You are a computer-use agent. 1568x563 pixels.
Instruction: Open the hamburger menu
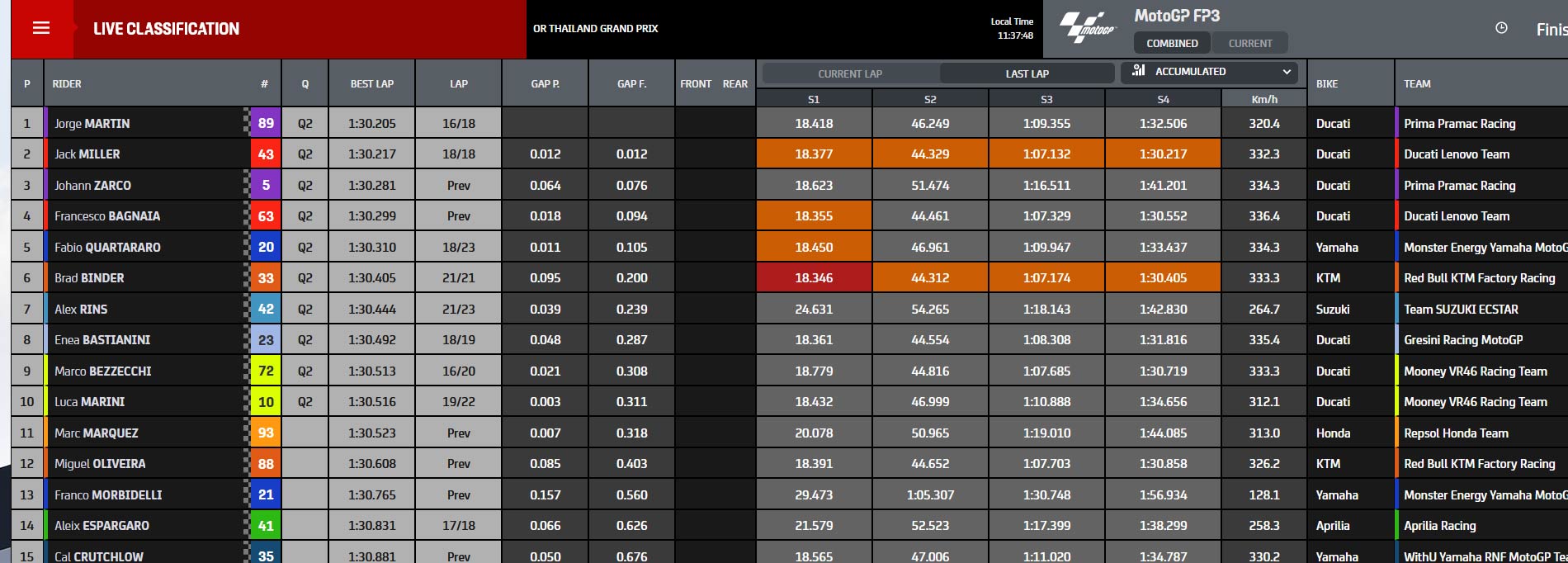click(x=41, y=28)
